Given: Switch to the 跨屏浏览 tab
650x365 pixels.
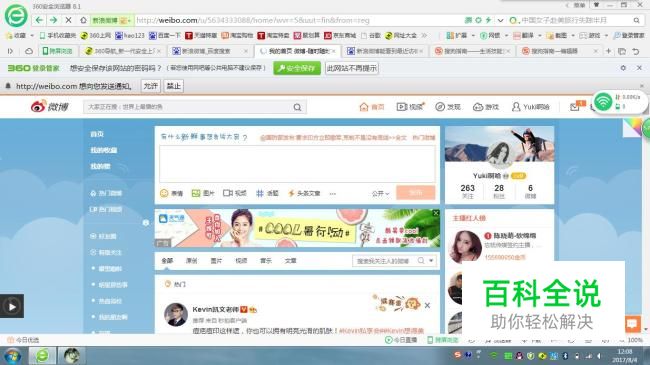Looking at the screenshot, I should (57, 51).
